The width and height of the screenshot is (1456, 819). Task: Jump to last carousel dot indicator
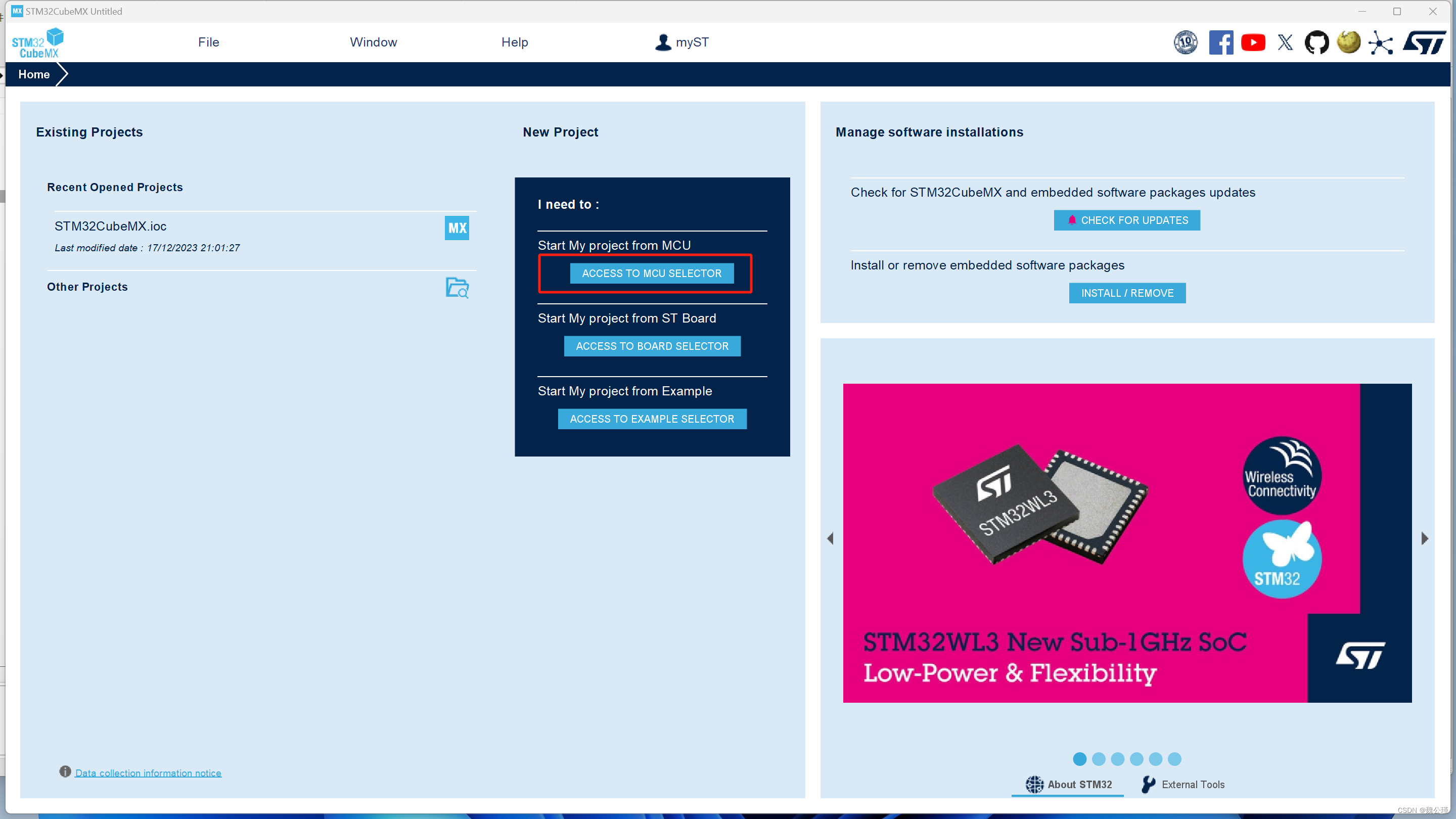(1174, 758)
